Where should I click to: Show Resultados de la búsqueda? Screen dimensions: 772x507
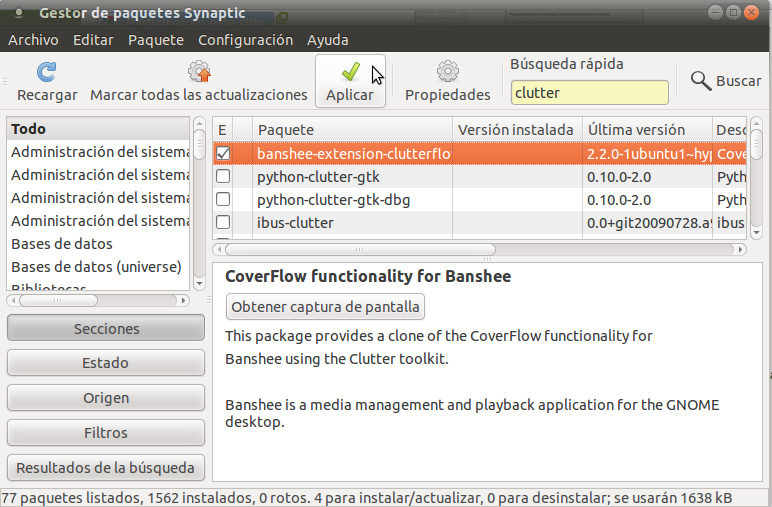106,468
